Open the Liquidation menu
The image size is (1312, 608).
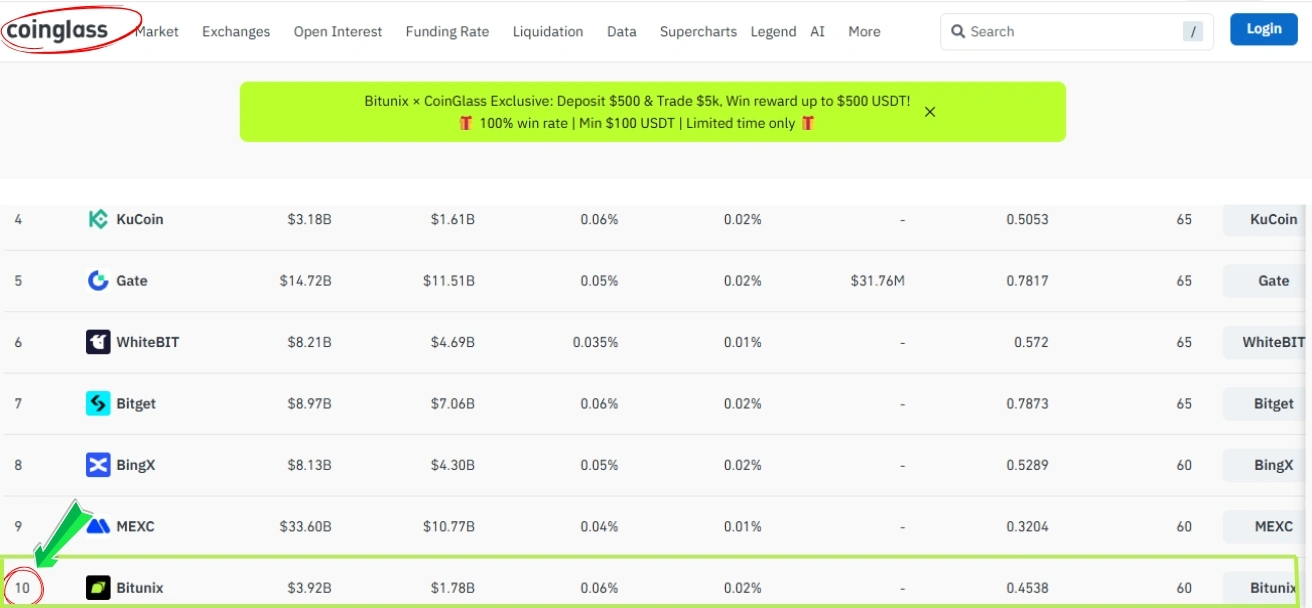click(548, 32)
